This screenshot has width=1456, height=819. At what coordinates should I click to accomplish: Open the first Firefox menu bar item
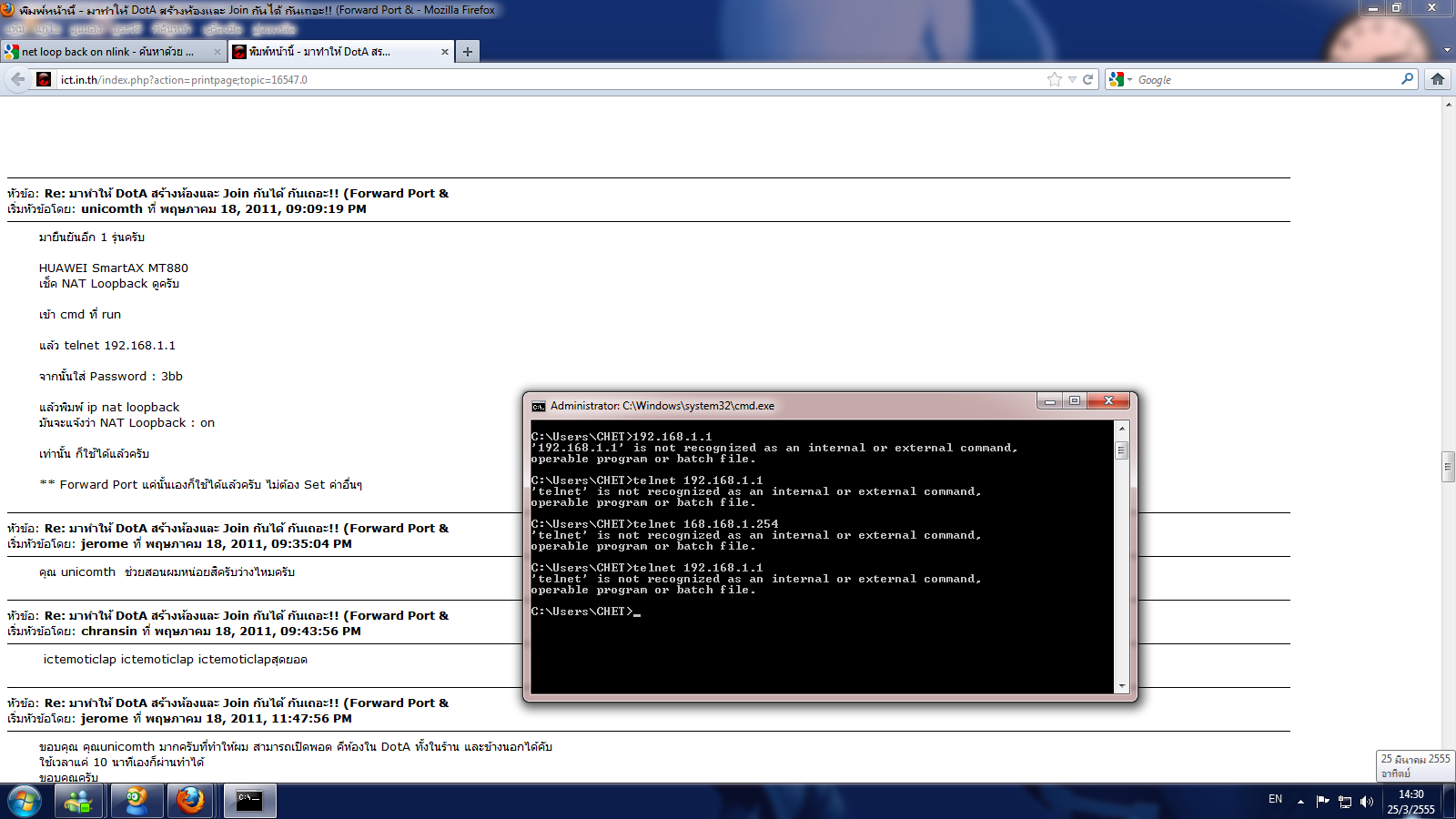(x=15, y=29)
